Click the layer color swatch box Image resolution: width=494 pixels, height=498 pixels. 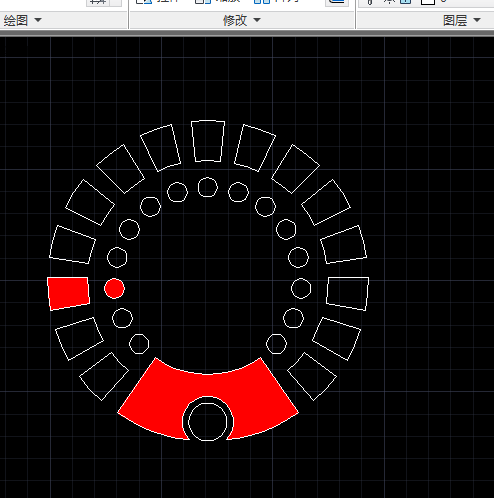pyautogui.click(x=428, y=2)
